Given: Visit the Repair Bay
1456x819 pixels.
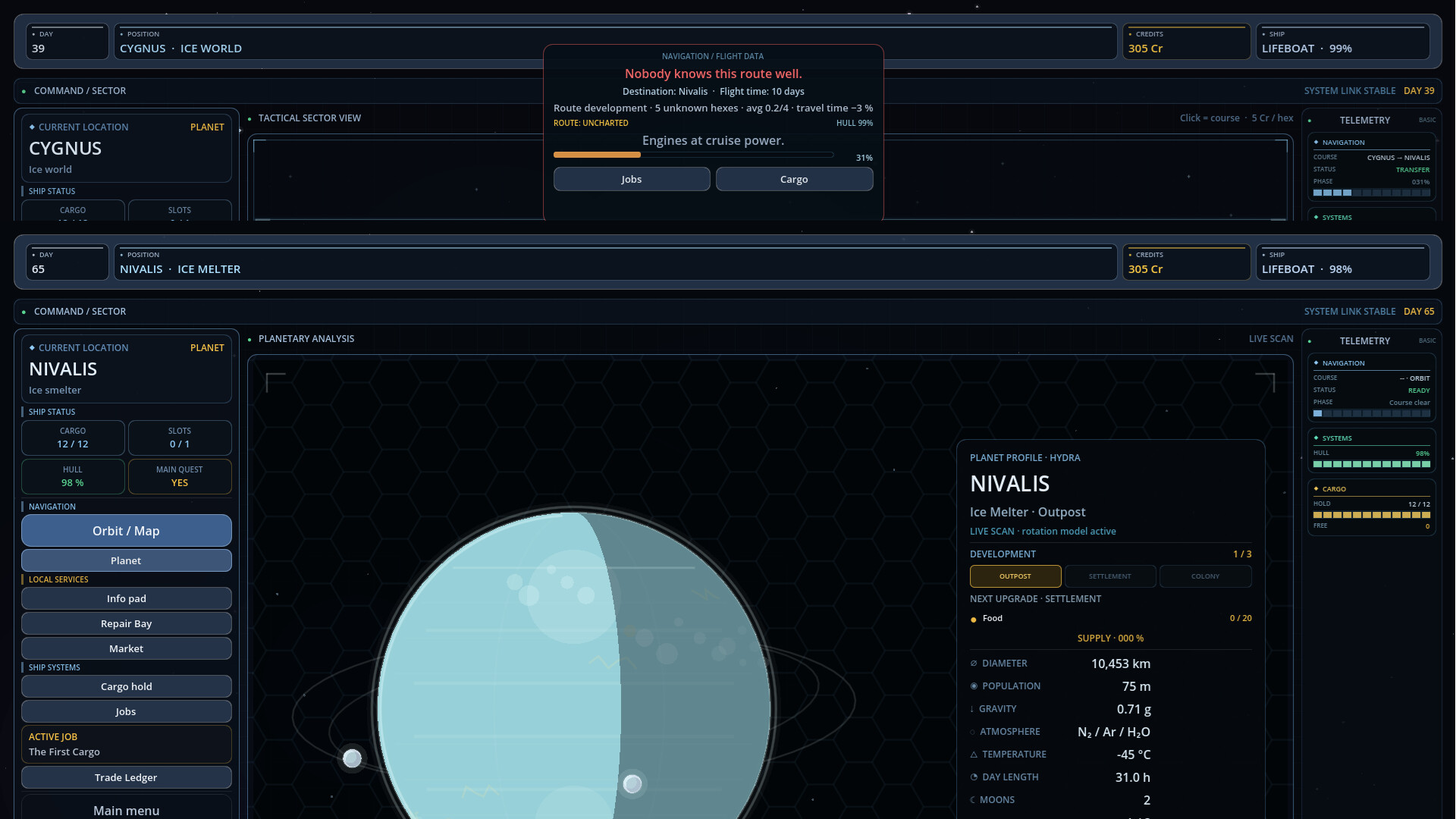Looking at the screenshot, I should click(x=126, y=623).
